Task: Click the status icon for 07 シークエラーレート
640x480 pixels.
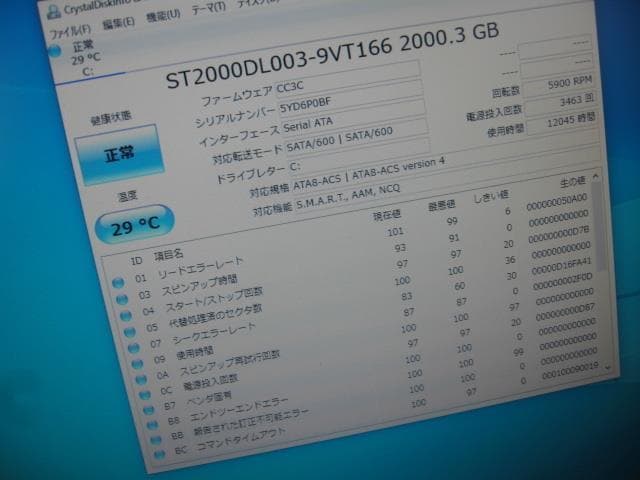Action: pos(133,348)
